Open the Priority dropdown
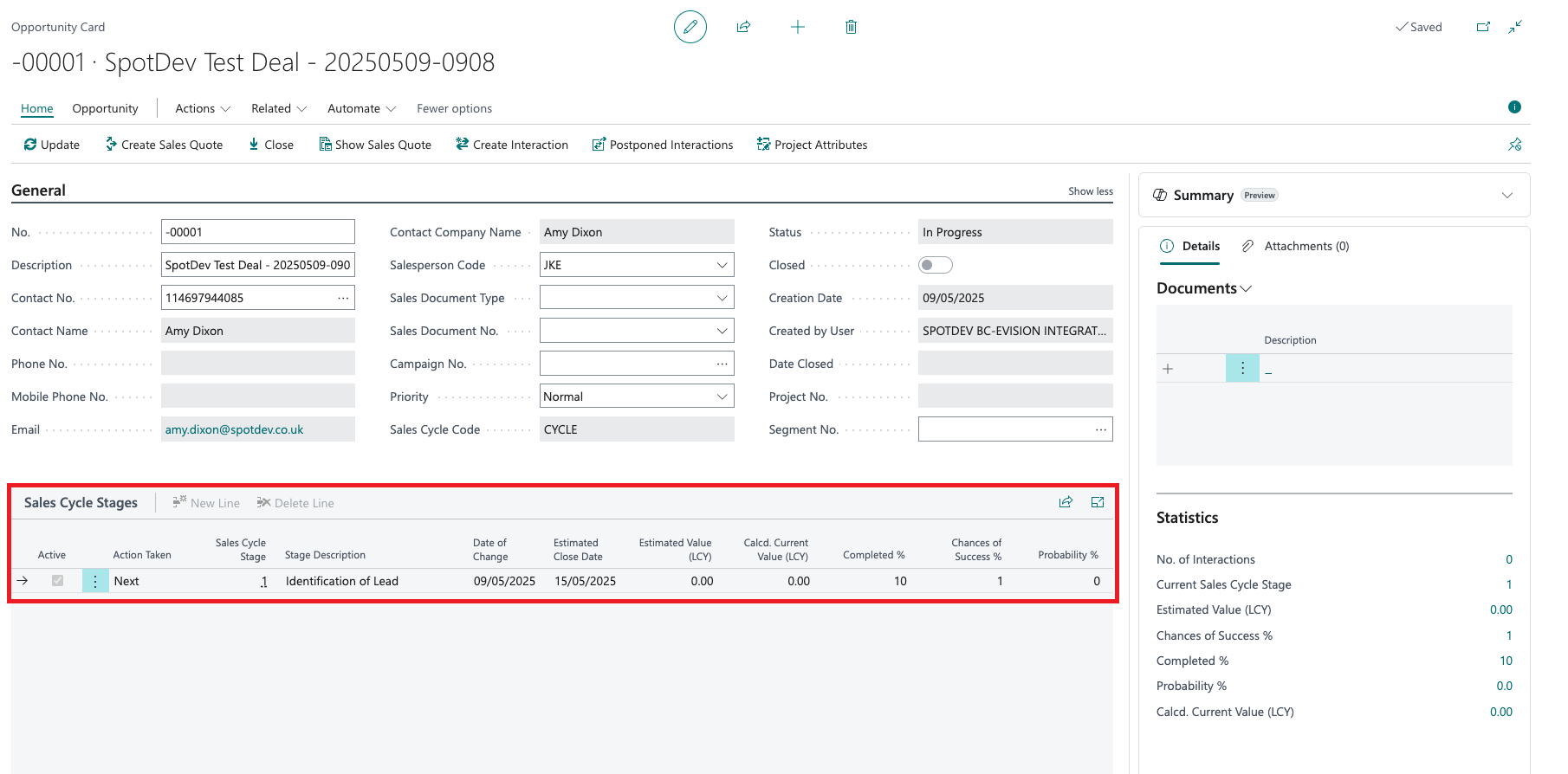1568x774 pixels. tap(722, 397)
